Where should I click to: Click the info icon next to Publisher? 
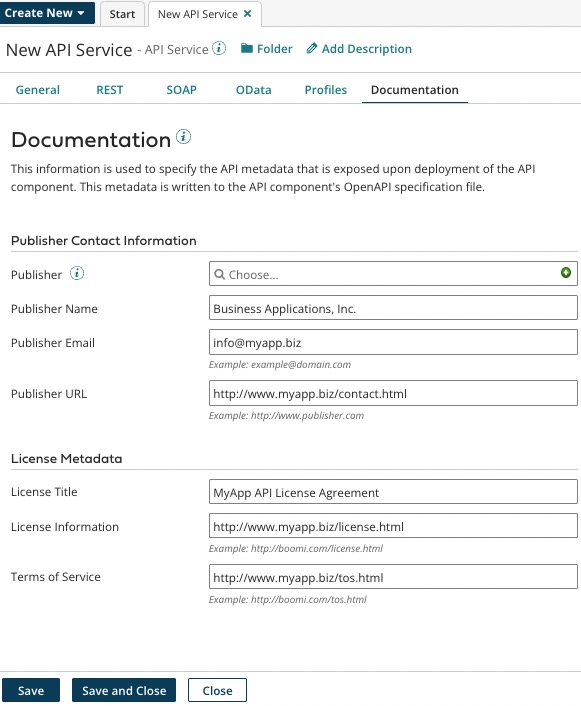pyautogui.click(x=77, y=273)
